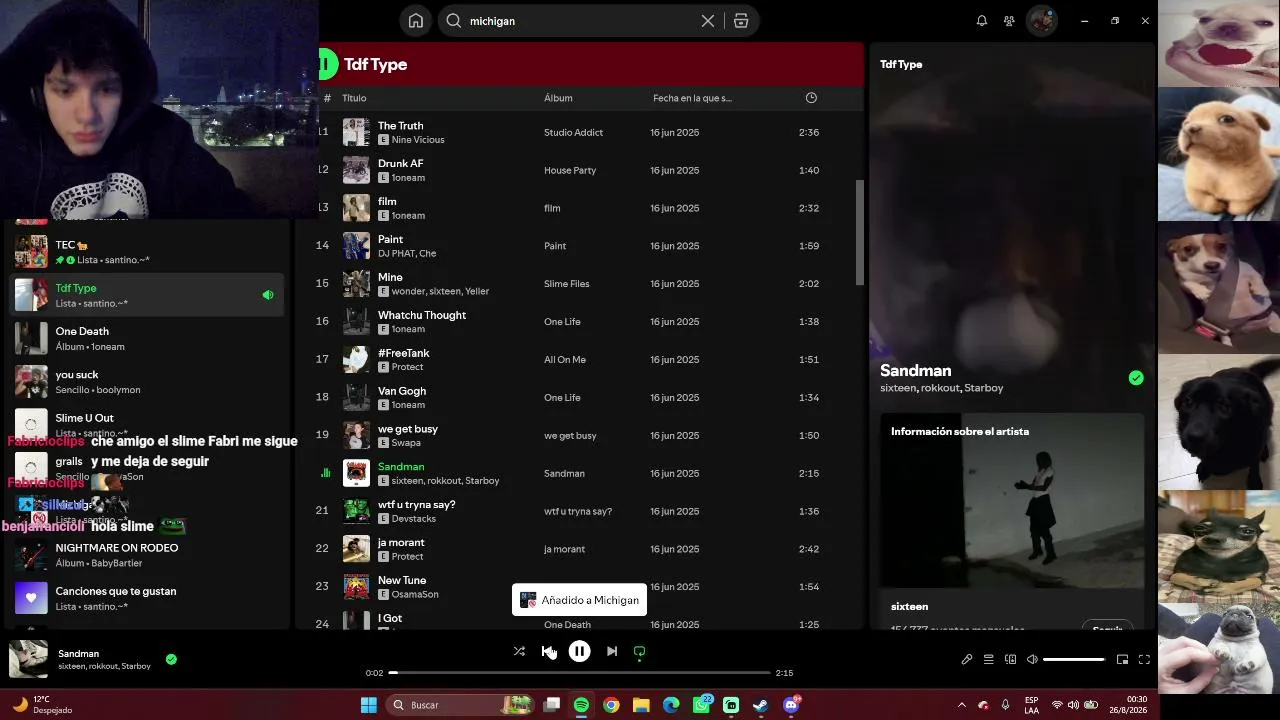This screenshot has height=720, width=1280.
Task: Skip to the previous track
Action: click(547, 652)
